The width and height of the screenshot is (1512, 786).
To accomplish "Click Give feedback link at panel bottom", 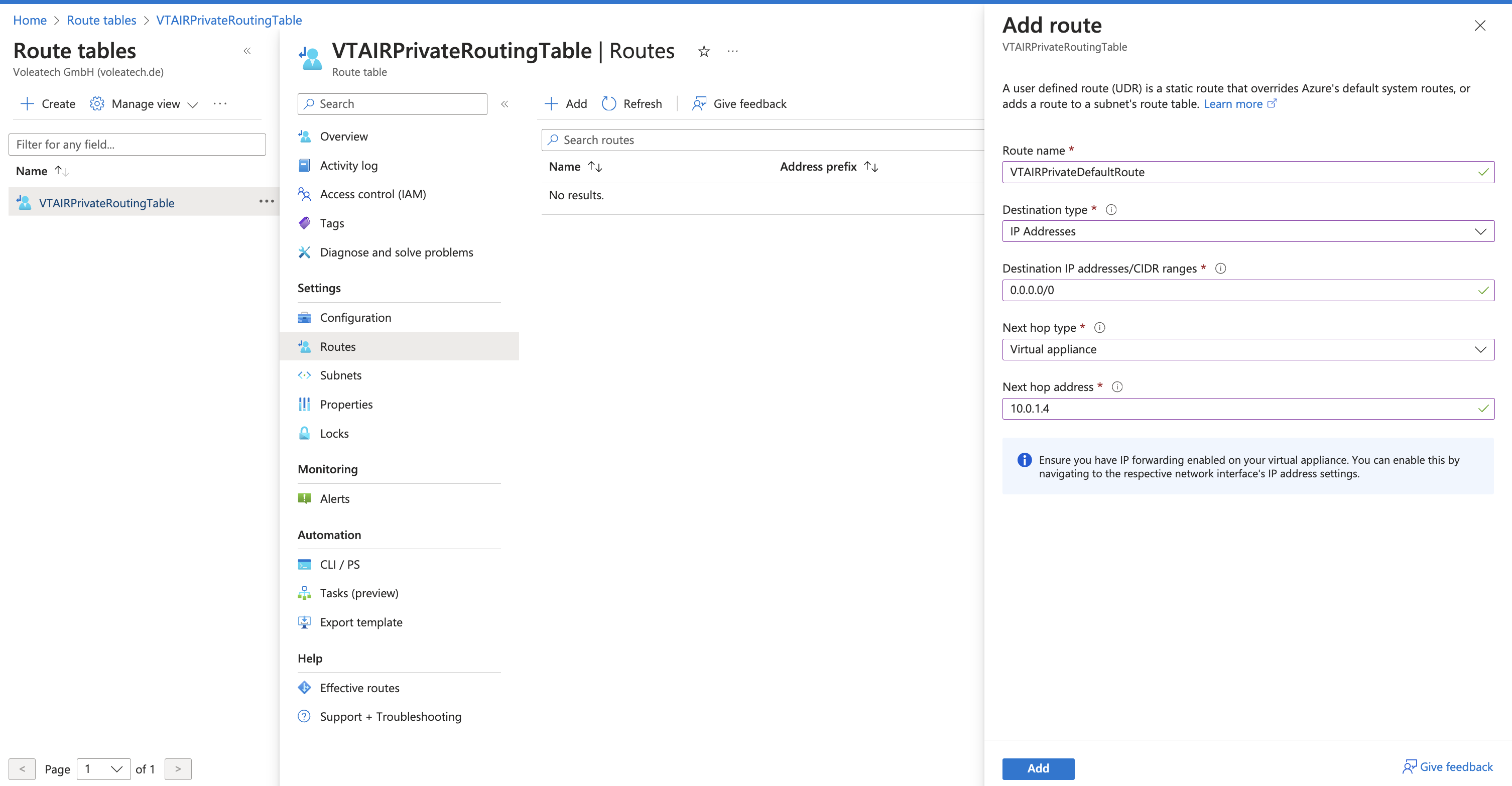I will (x=1447, y=766).
